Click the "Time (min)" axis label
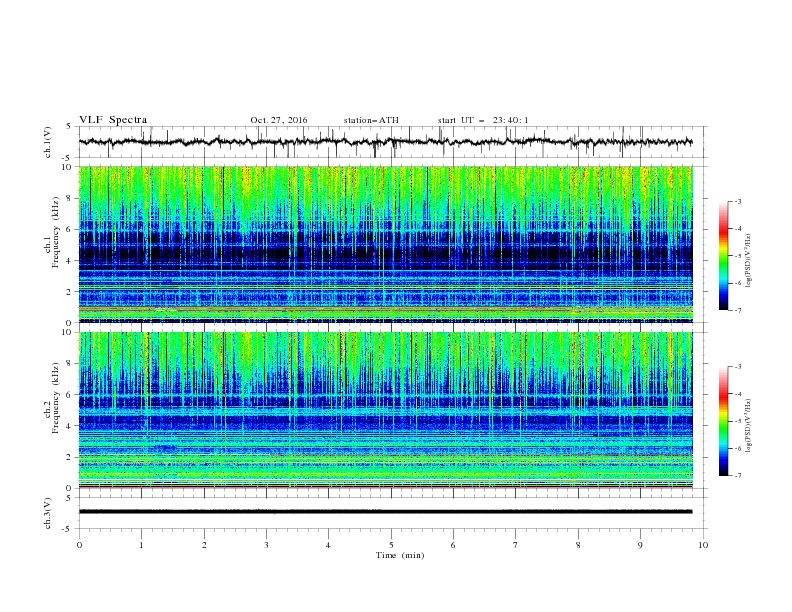The width and height of the screenshot is (792, 612). (x=400, y=555)
